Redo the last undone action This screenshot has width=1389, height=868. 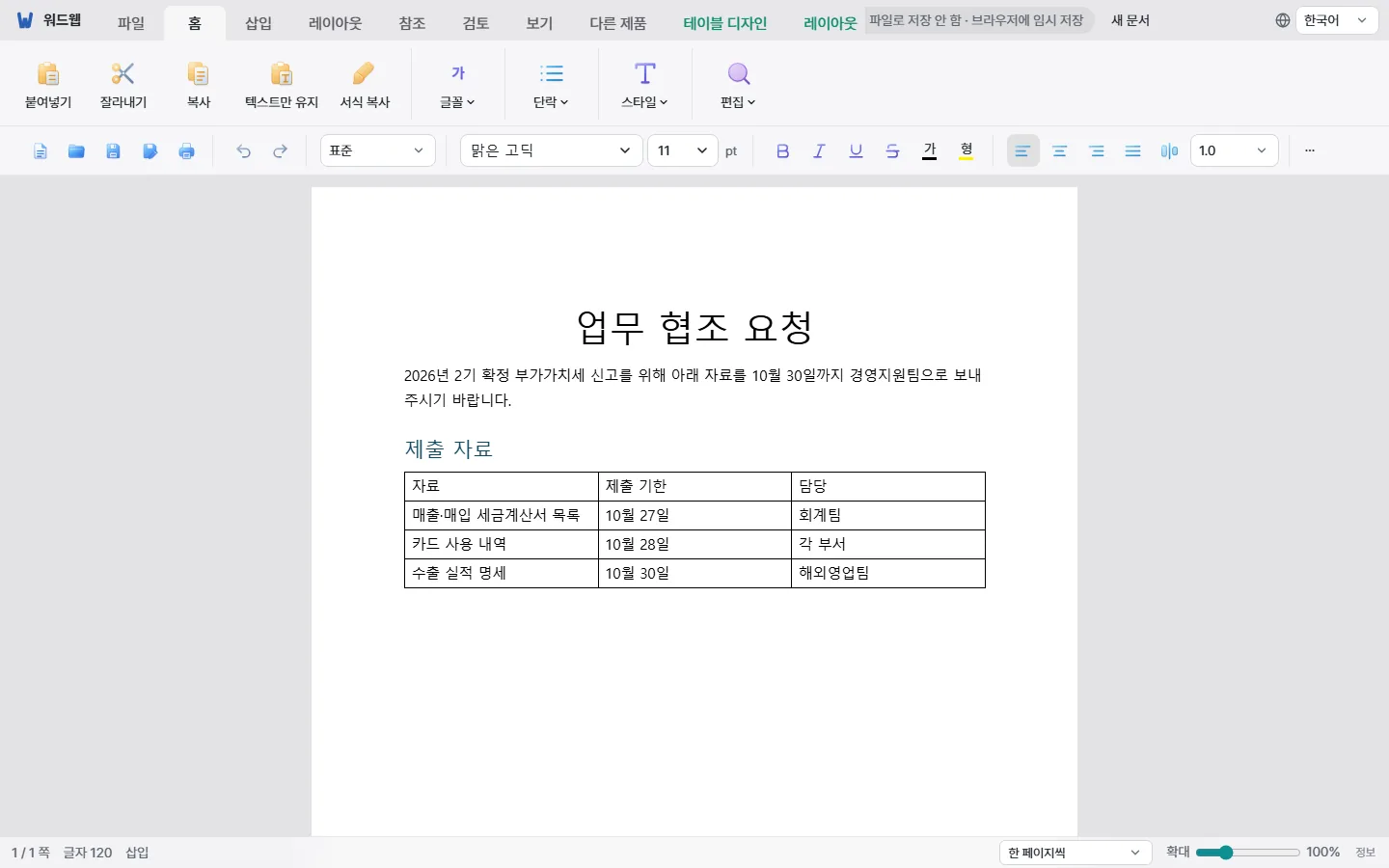[280, 151]
